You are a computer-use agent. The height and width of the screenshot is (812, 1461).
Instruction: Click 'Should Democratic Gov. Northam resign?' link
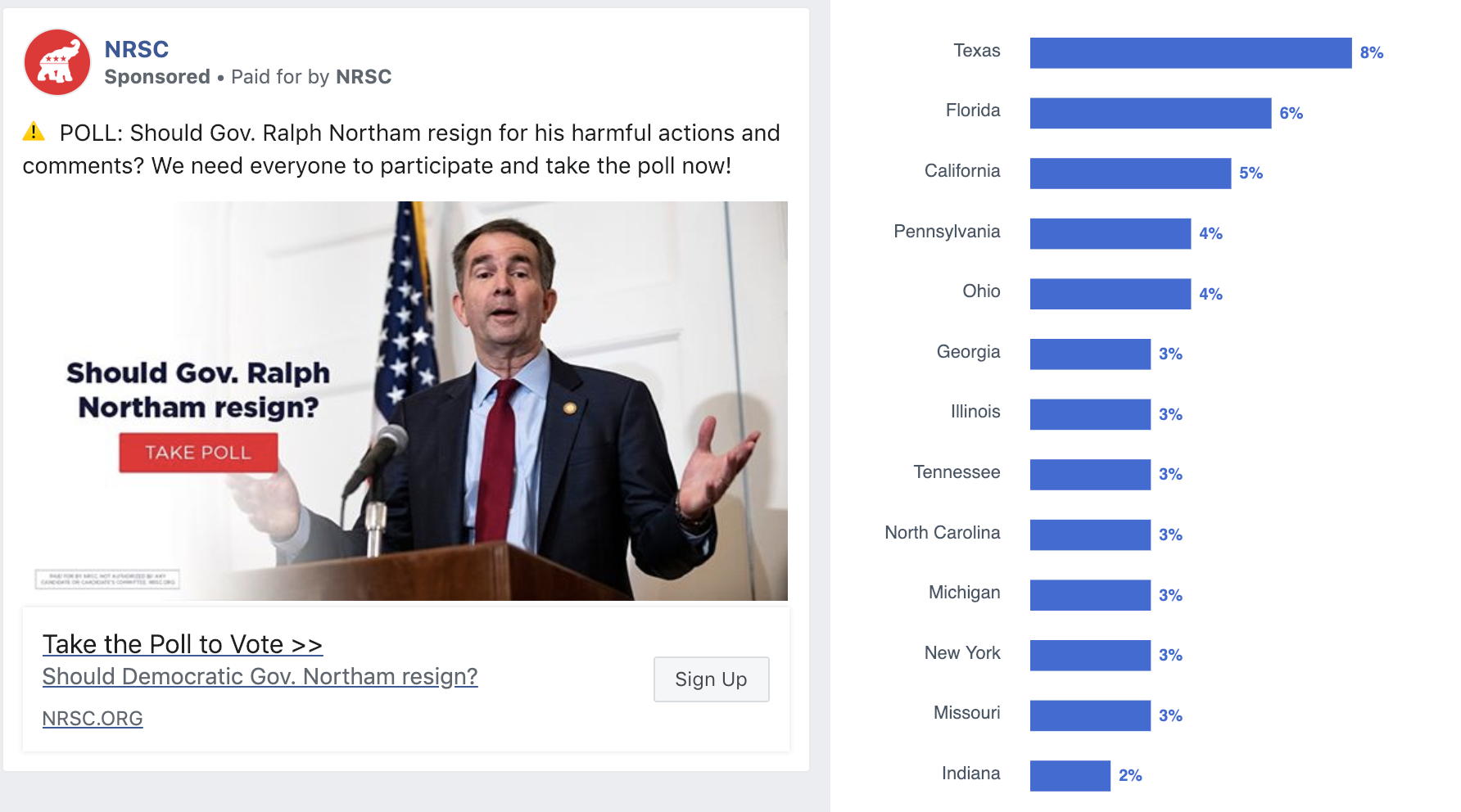(260, 676)
